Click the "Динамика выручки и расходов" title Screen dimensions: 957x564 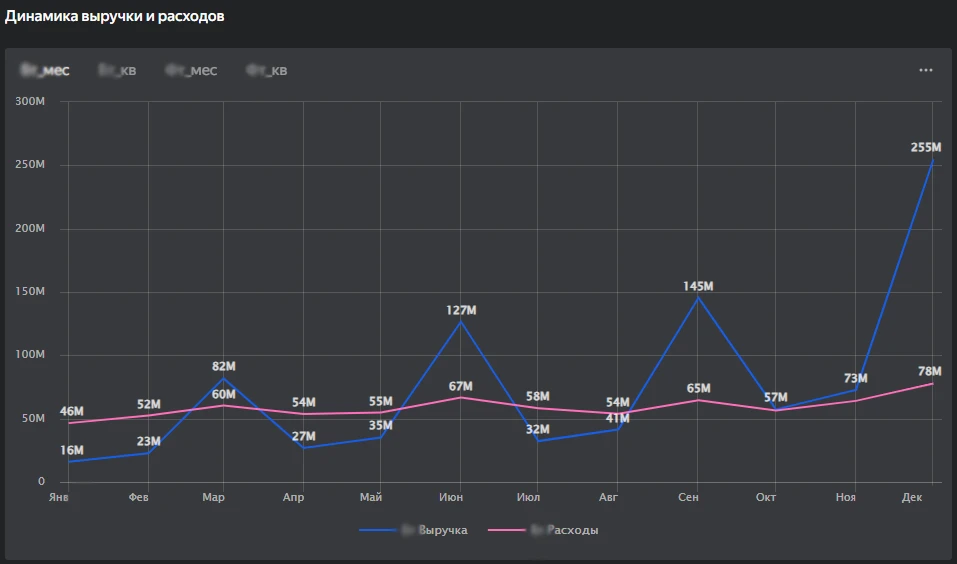[115, 17]
